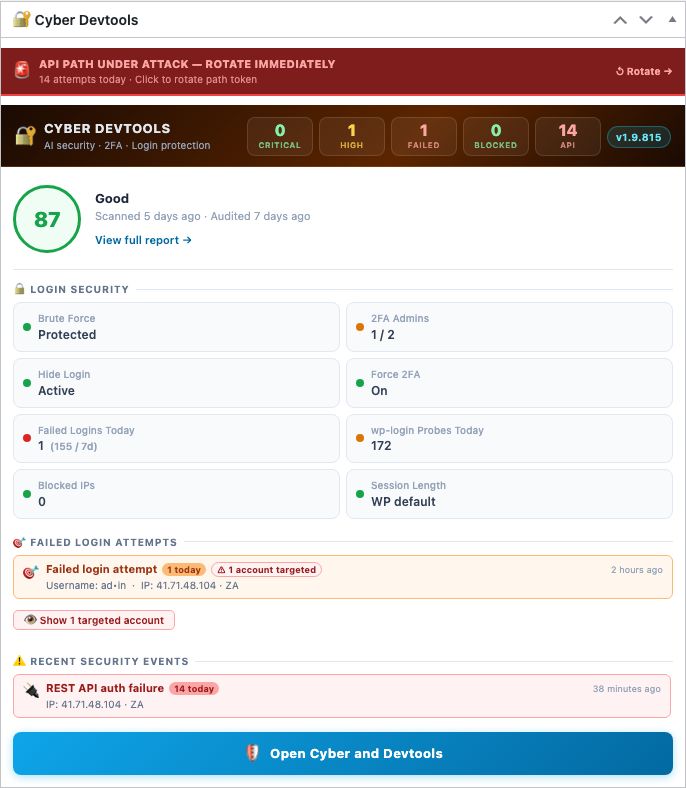Click the v1.9.815 version badge
Image resolution: width=686 pixels, height=788 pixels.
(x=639, y=137)
